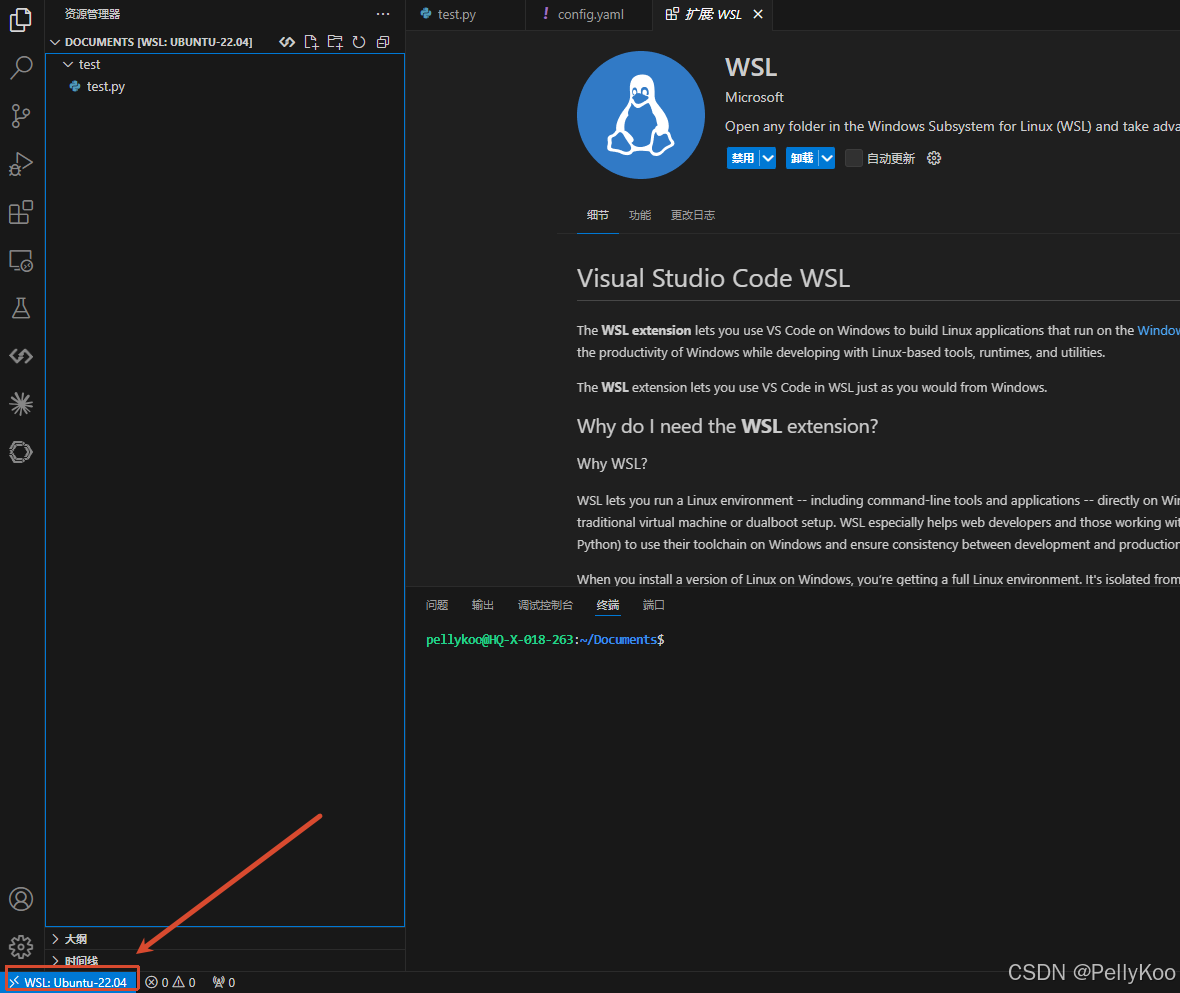This screenshot has height=993, width=1180.
Task: Open the Extensions view in activity bar
Action: (21, 212)
